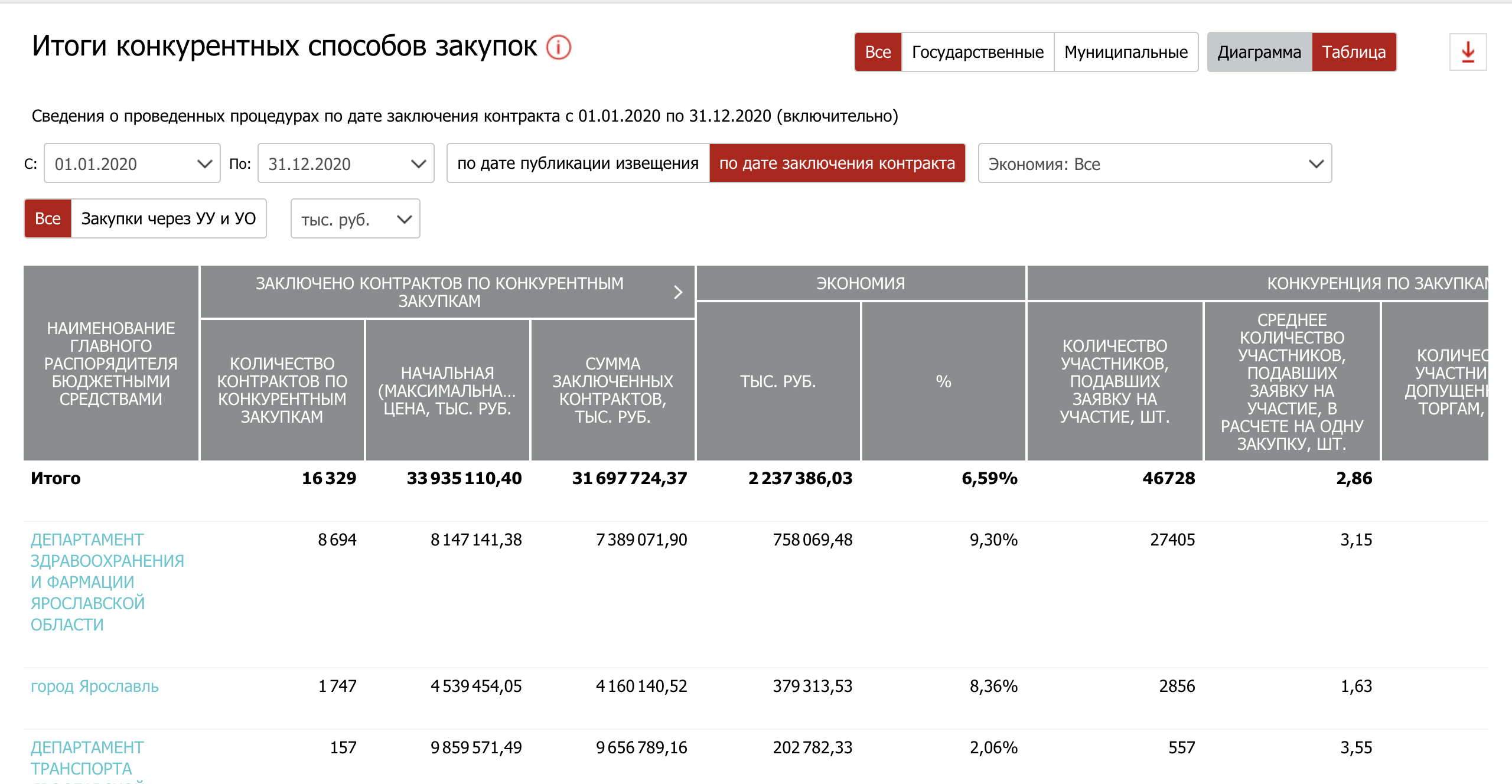Open the start date dropdown 01.01.2020
1512x784 pixels.
pyautogui.click(x=132, y=164)
